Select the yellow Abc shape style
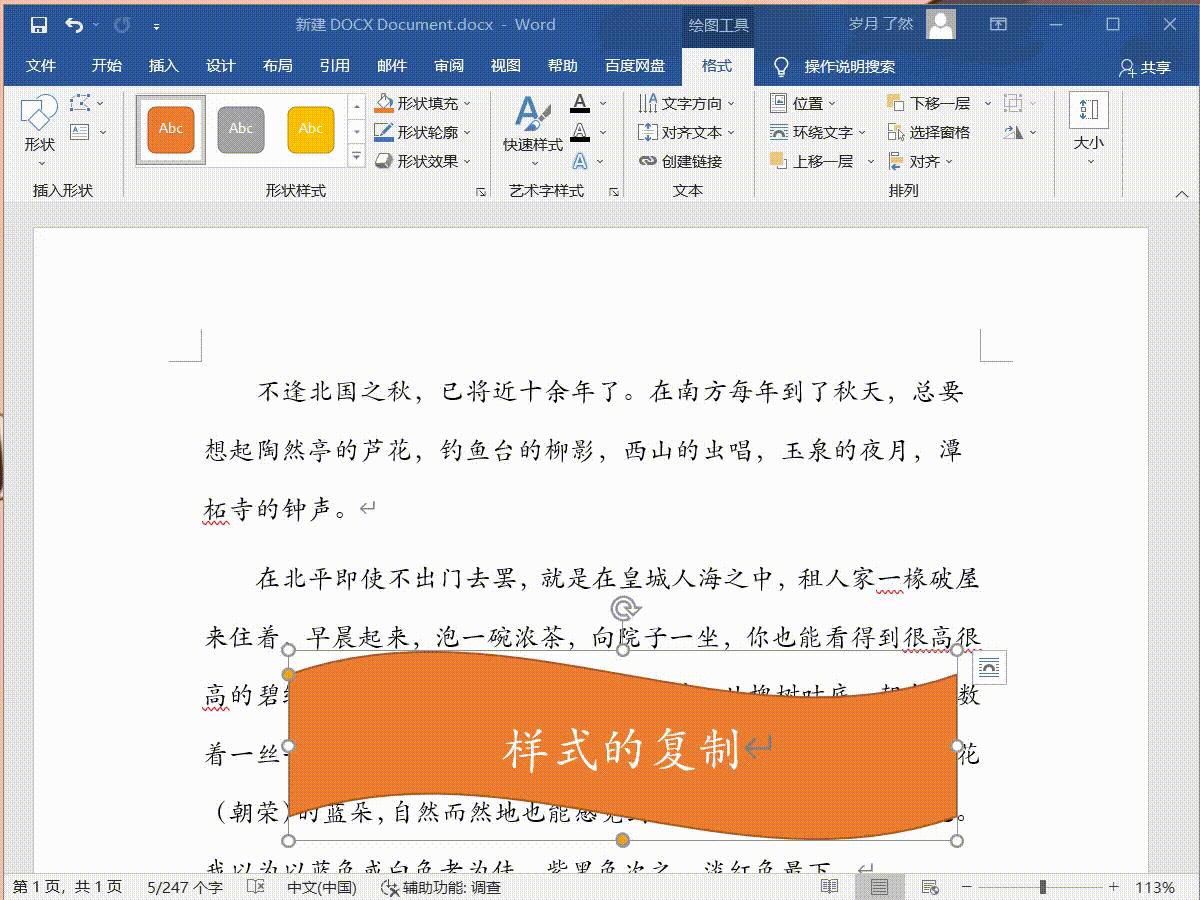The image size is (1200, 900). point(311,128)
